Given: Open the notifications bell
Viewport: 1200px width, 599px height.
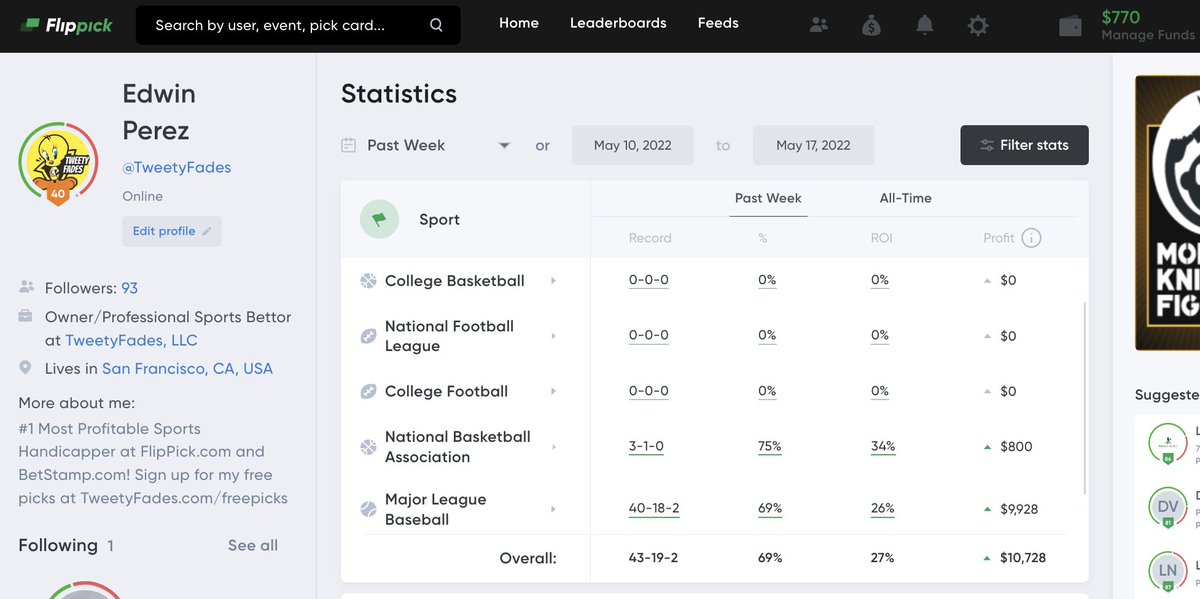Looking at the screenshot, I should click(925, 25).
